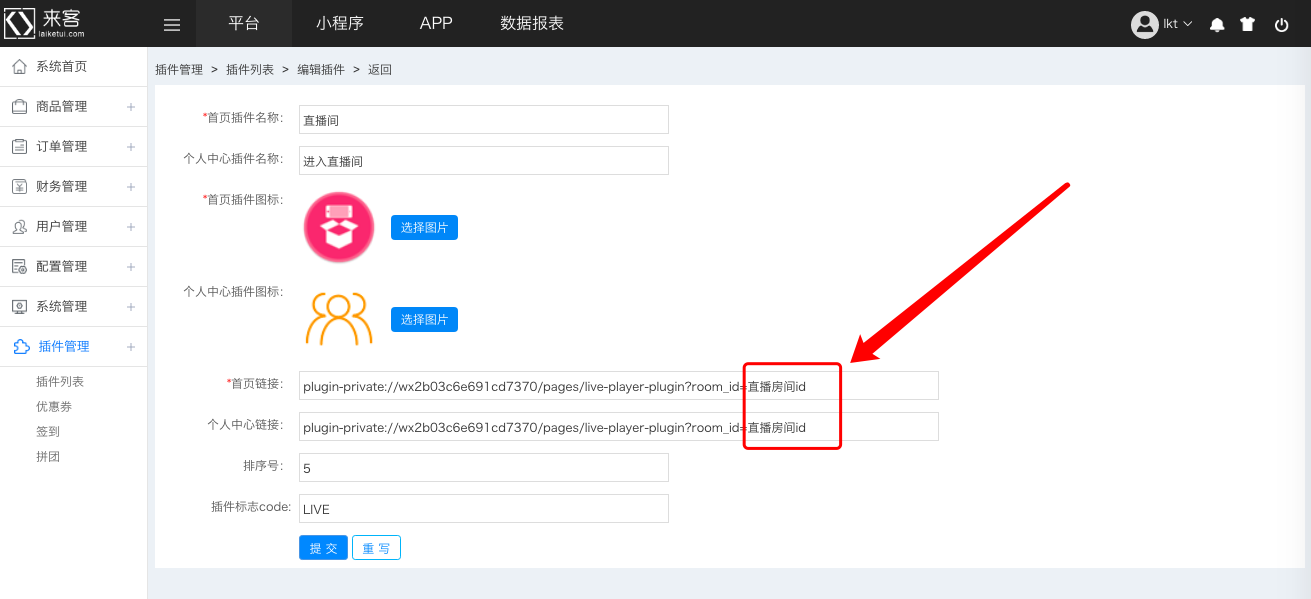The image size is (1311, 599).
Task: Click the shirt theme icon in header
Action: tap(1247, 25)
